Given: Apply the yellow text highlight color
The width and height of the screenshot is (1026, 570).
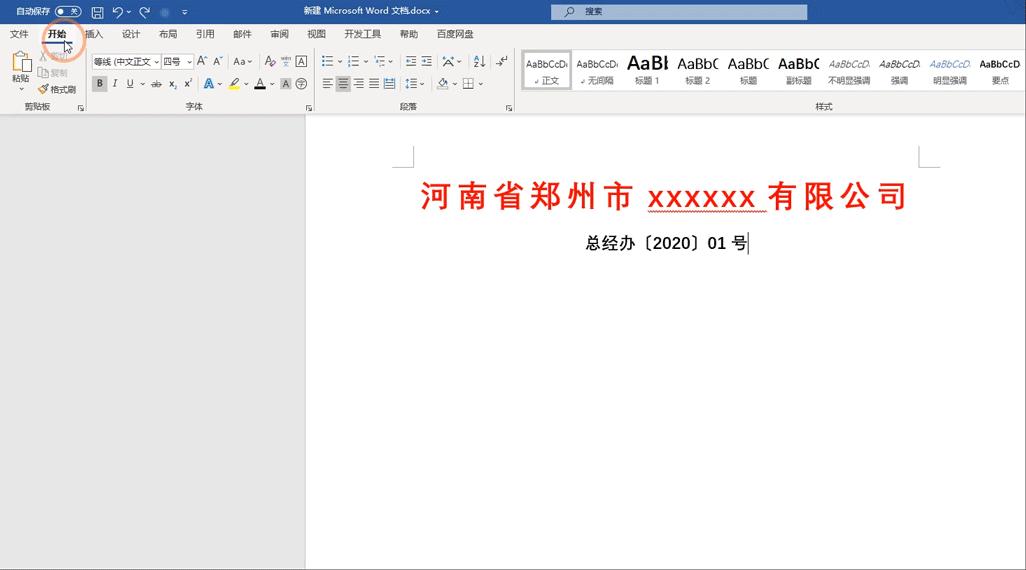Looking at the screenshot, I should [x=234, y=84].
